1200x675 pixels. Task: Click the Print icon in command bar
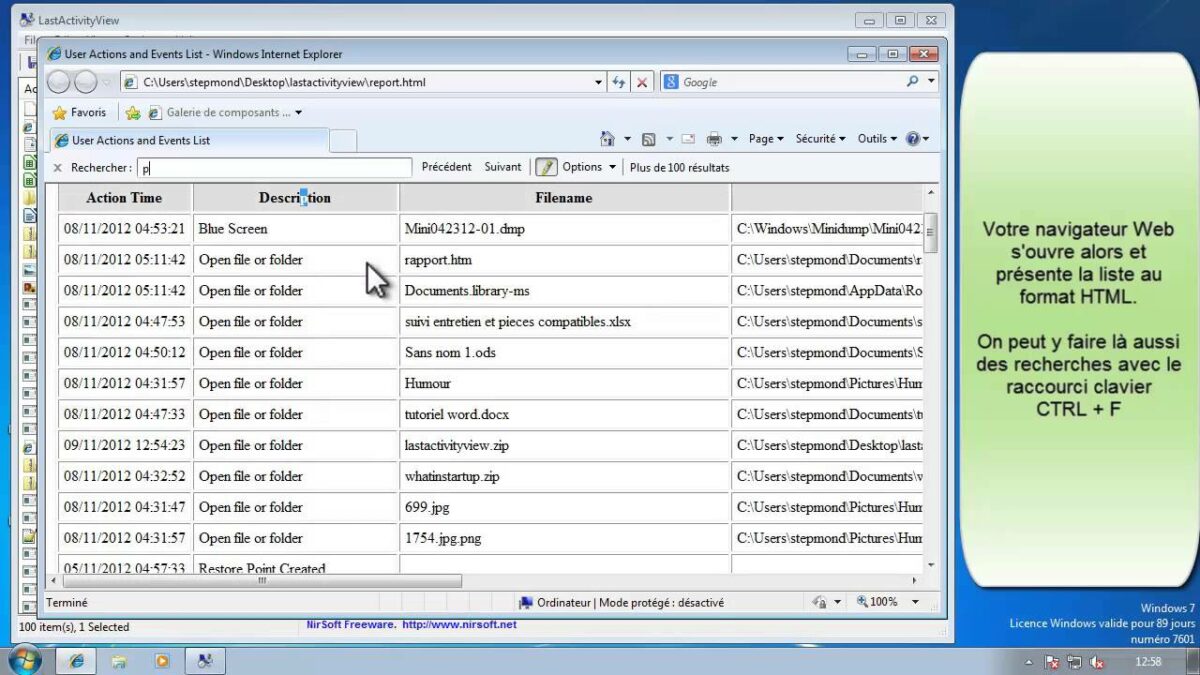pyautogui.click(x=715, y=139)
